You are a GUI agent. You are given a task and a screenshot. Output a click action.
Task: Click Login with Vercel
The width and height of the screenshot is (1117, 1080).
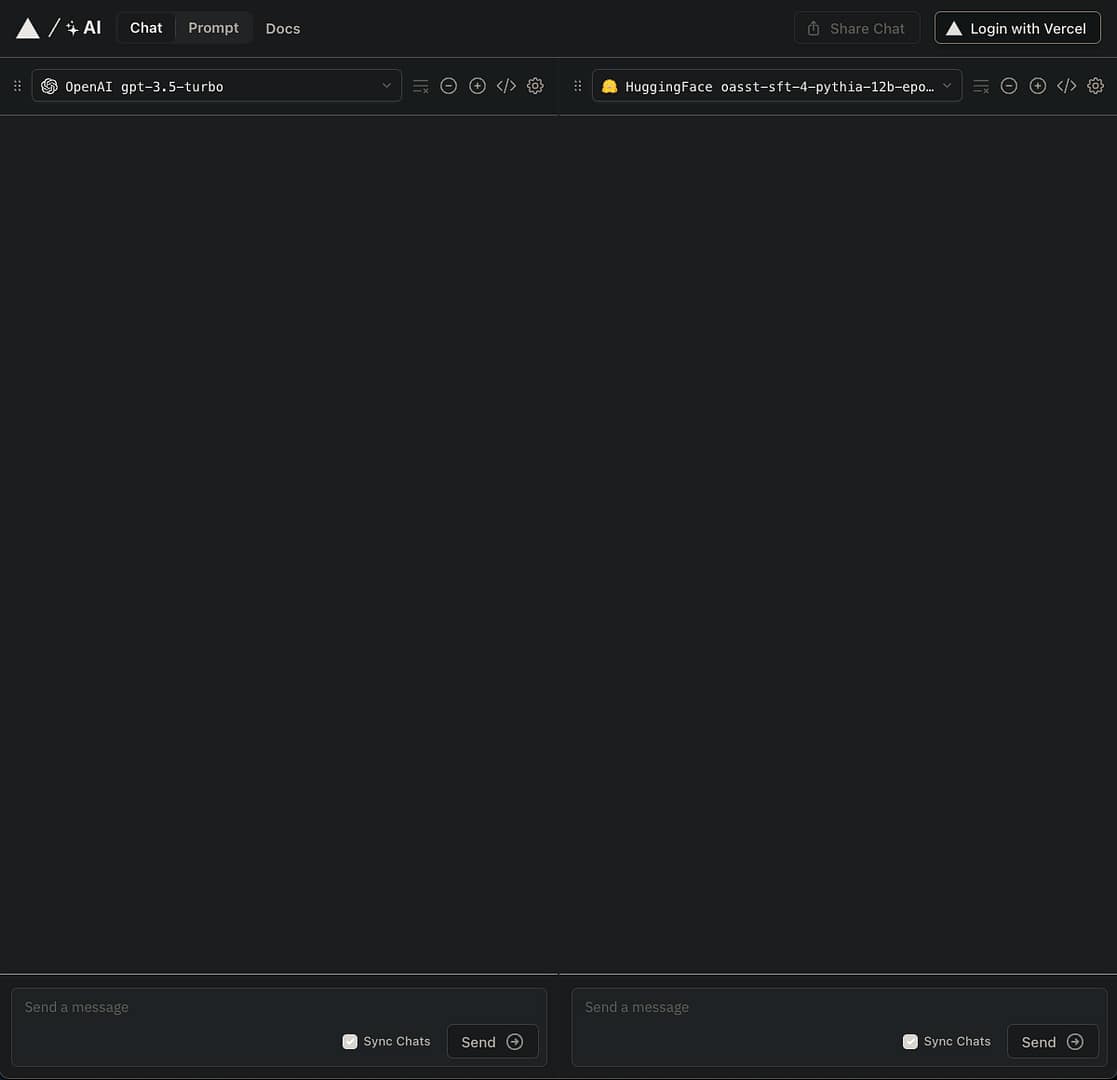pyautogui.click(x=1017, y=27)
